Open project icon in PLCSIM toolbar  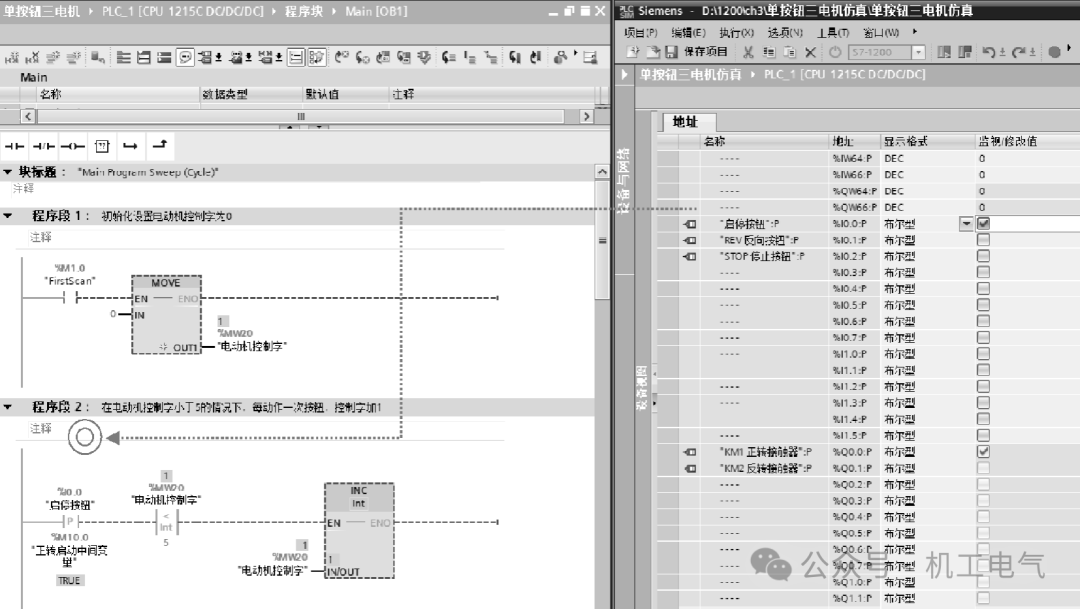[x=652, y=52]
